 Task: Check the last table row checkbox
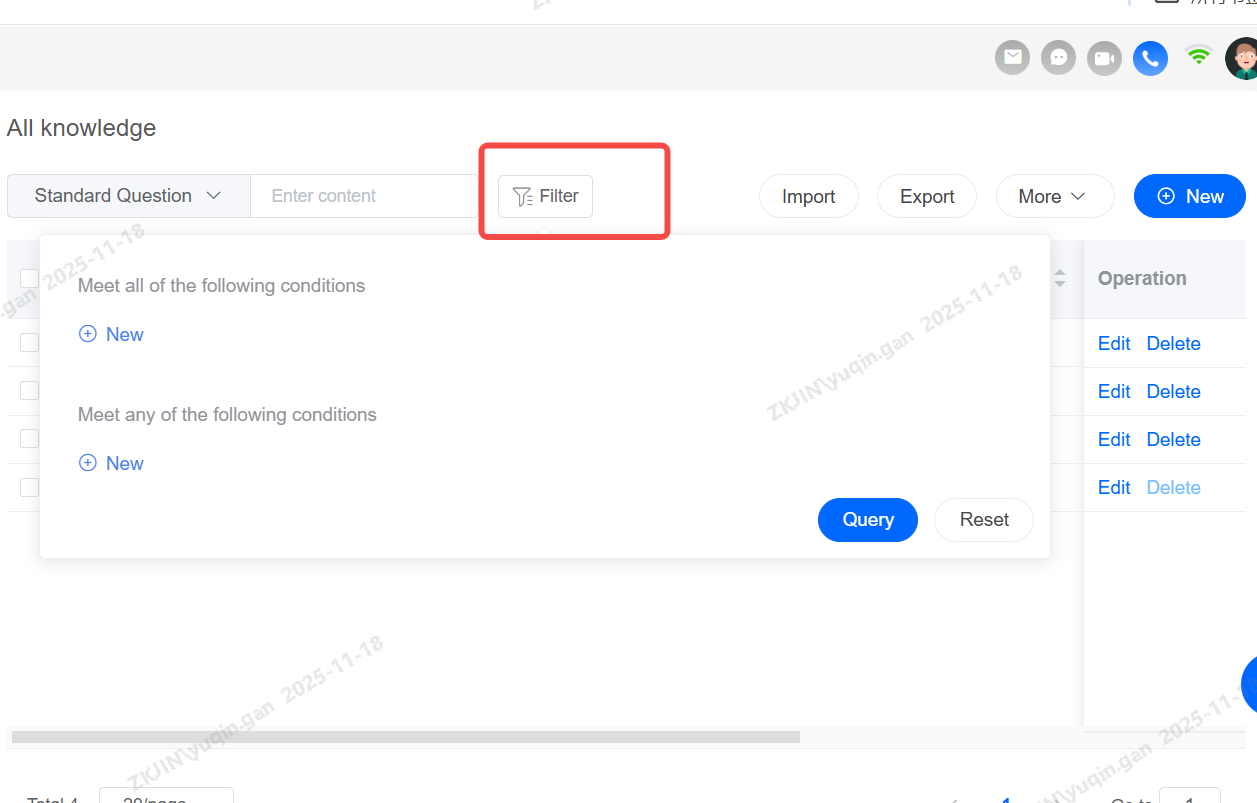click(x=29, y=487)
